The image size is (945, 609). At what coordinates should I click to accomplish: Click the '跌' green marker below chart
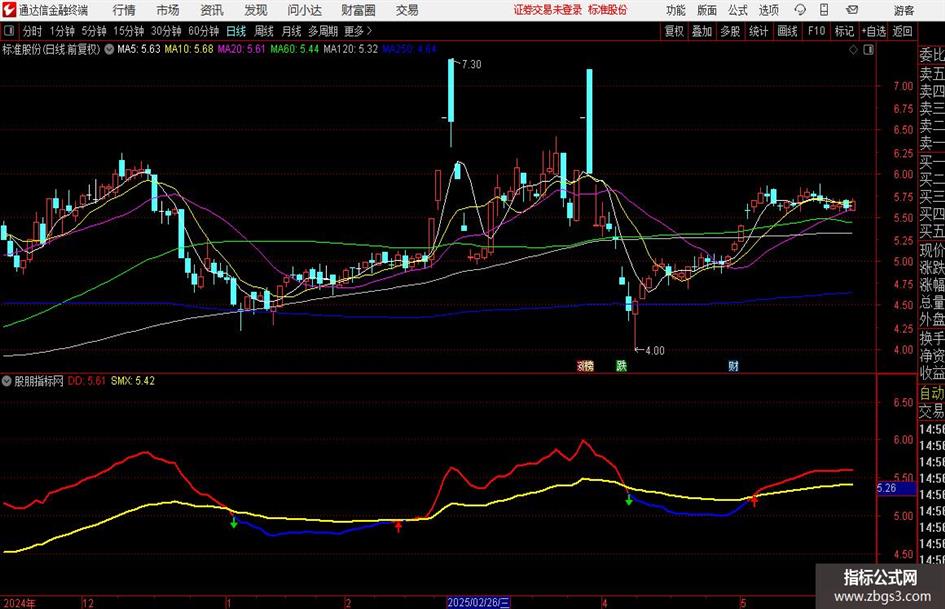pos(621,365)
